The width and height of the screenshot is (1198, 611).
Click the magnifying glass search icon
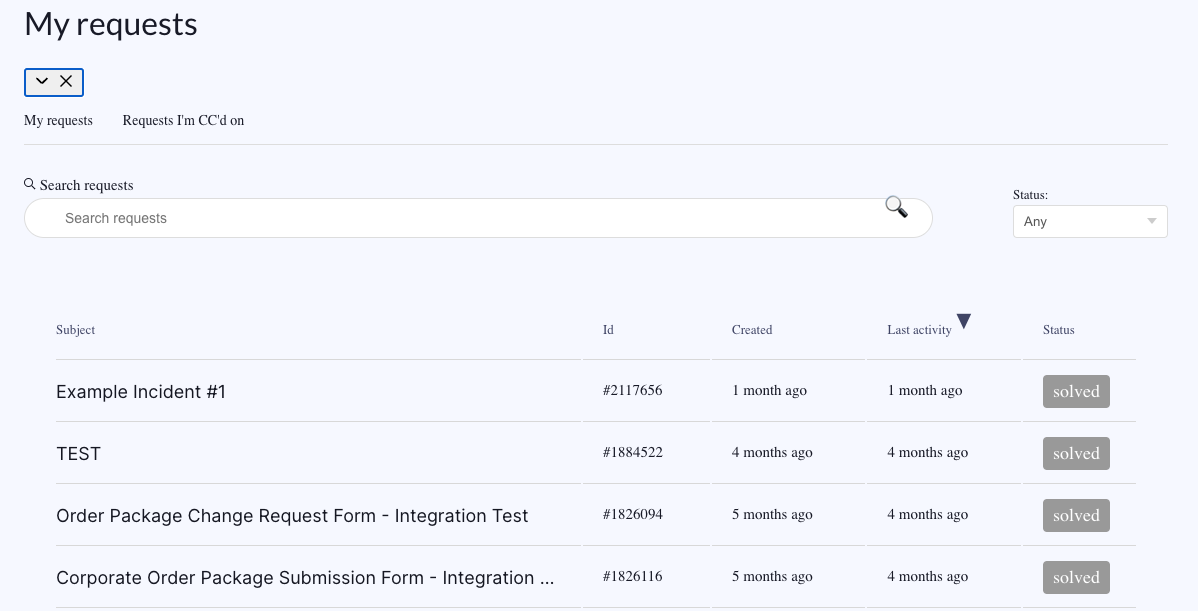(x=896, y=206)
